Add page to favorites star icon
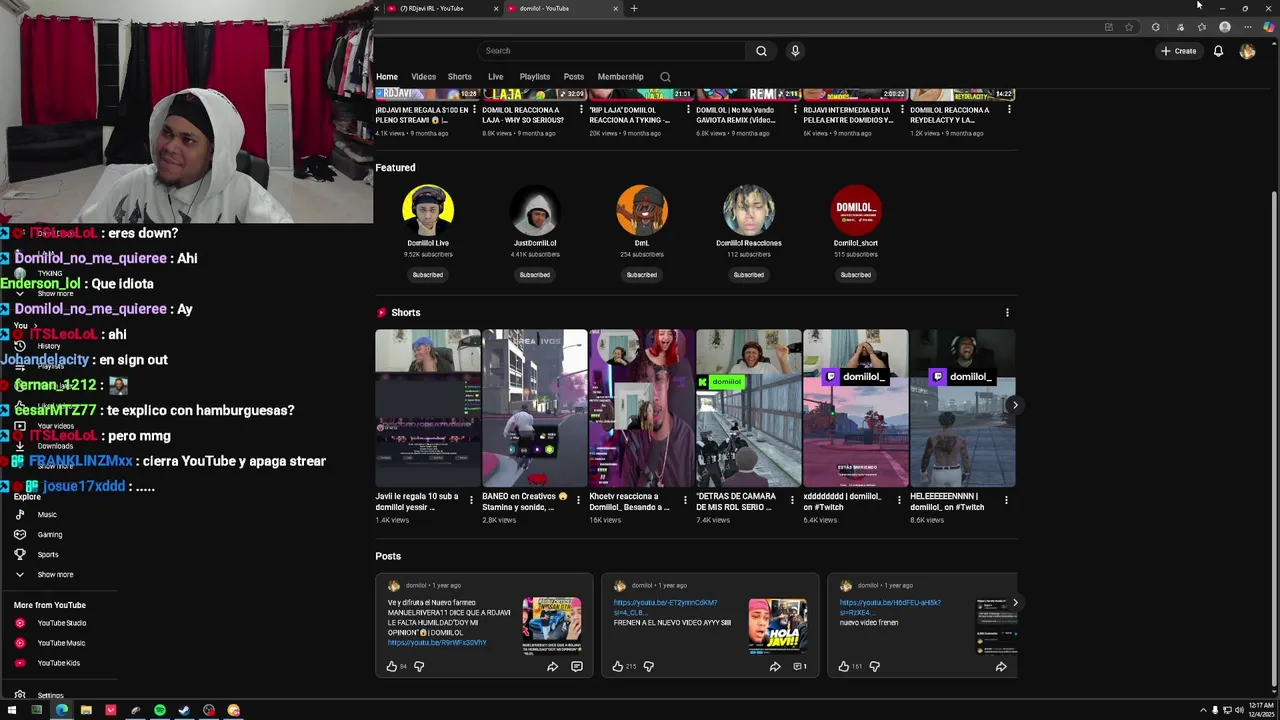The height and width of the screenshot is (720, 1280). click(1129, 27)
